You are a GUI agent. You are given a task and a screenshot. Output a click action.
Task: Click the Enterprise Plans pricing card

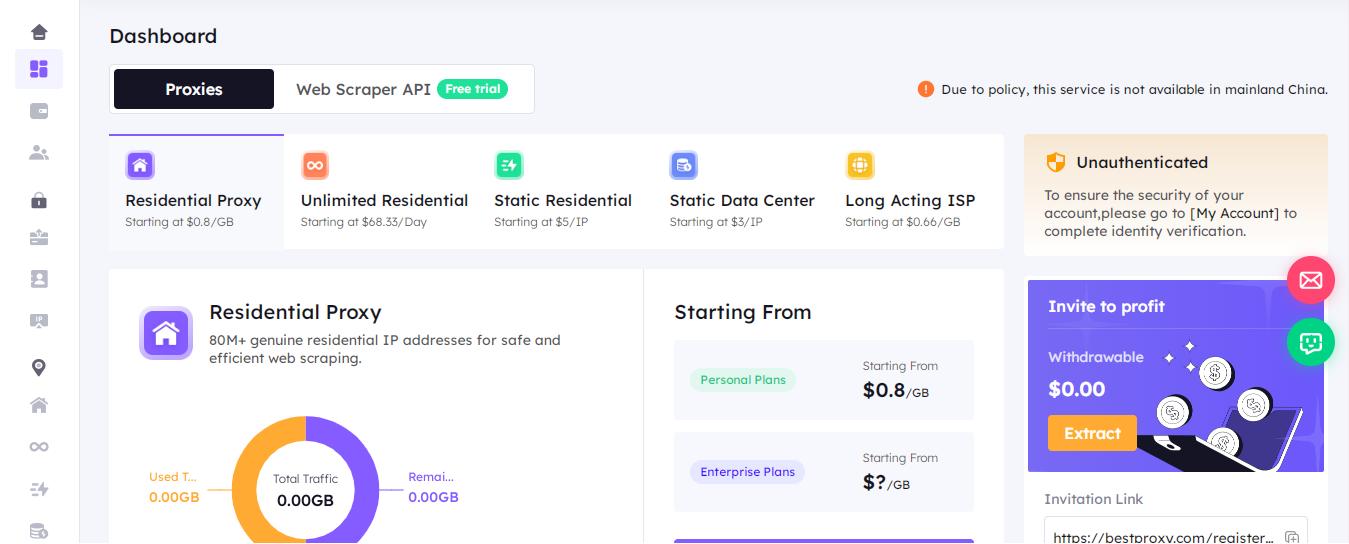tap(823, 472)
